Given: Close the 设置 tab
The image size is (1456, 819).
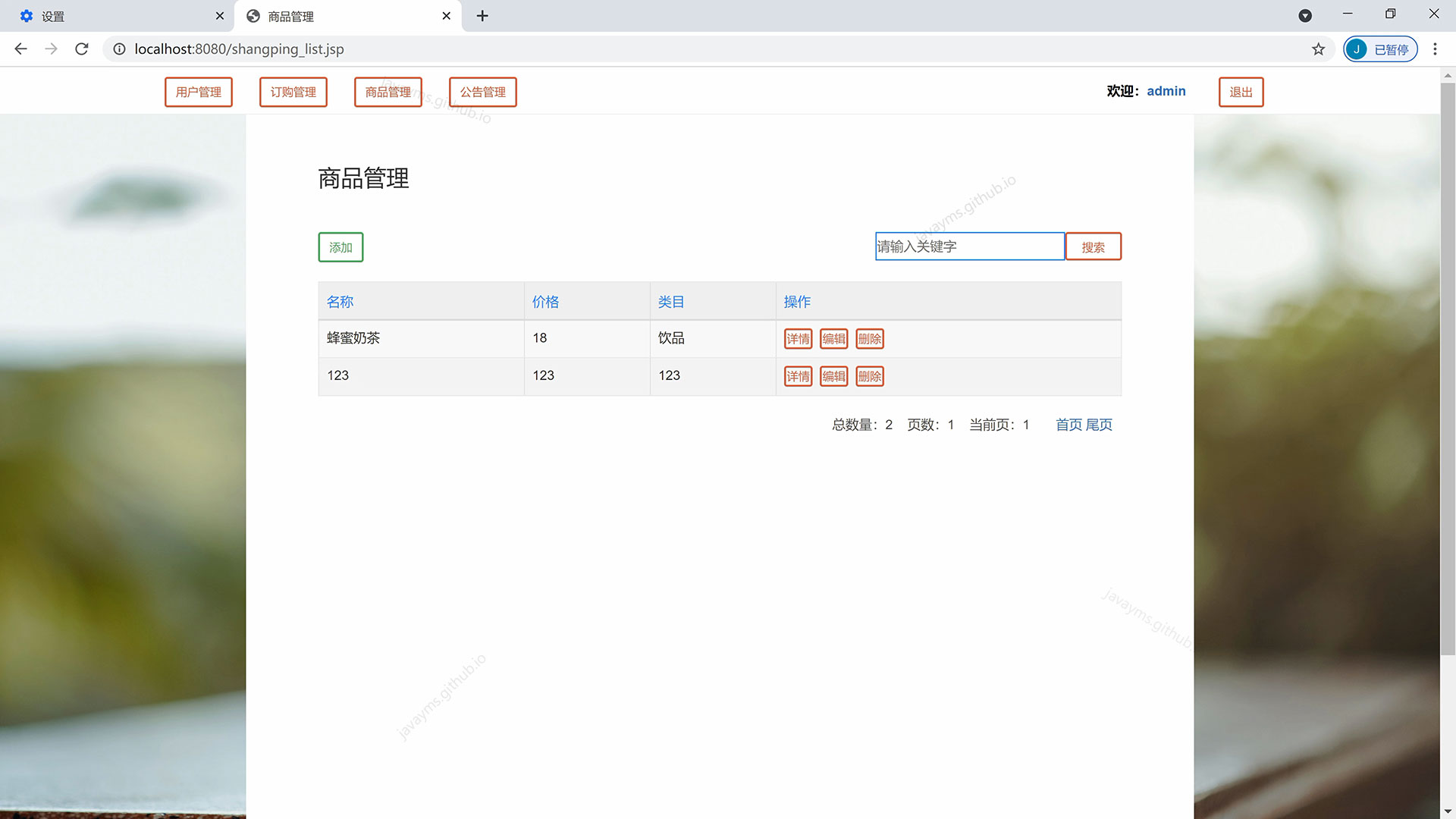Looking at the screenshot, I should coord(220,16).
